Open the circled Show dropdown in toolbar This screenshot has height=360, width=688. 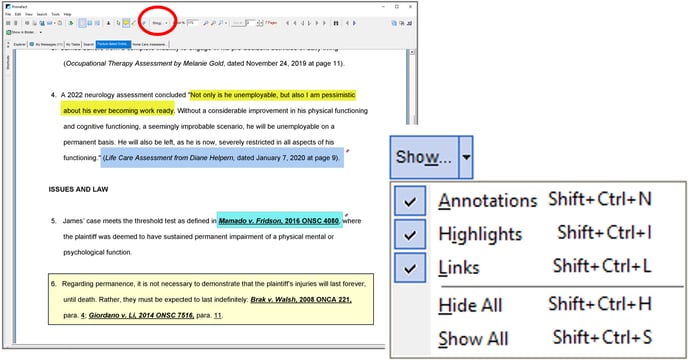tap(160, 23)
